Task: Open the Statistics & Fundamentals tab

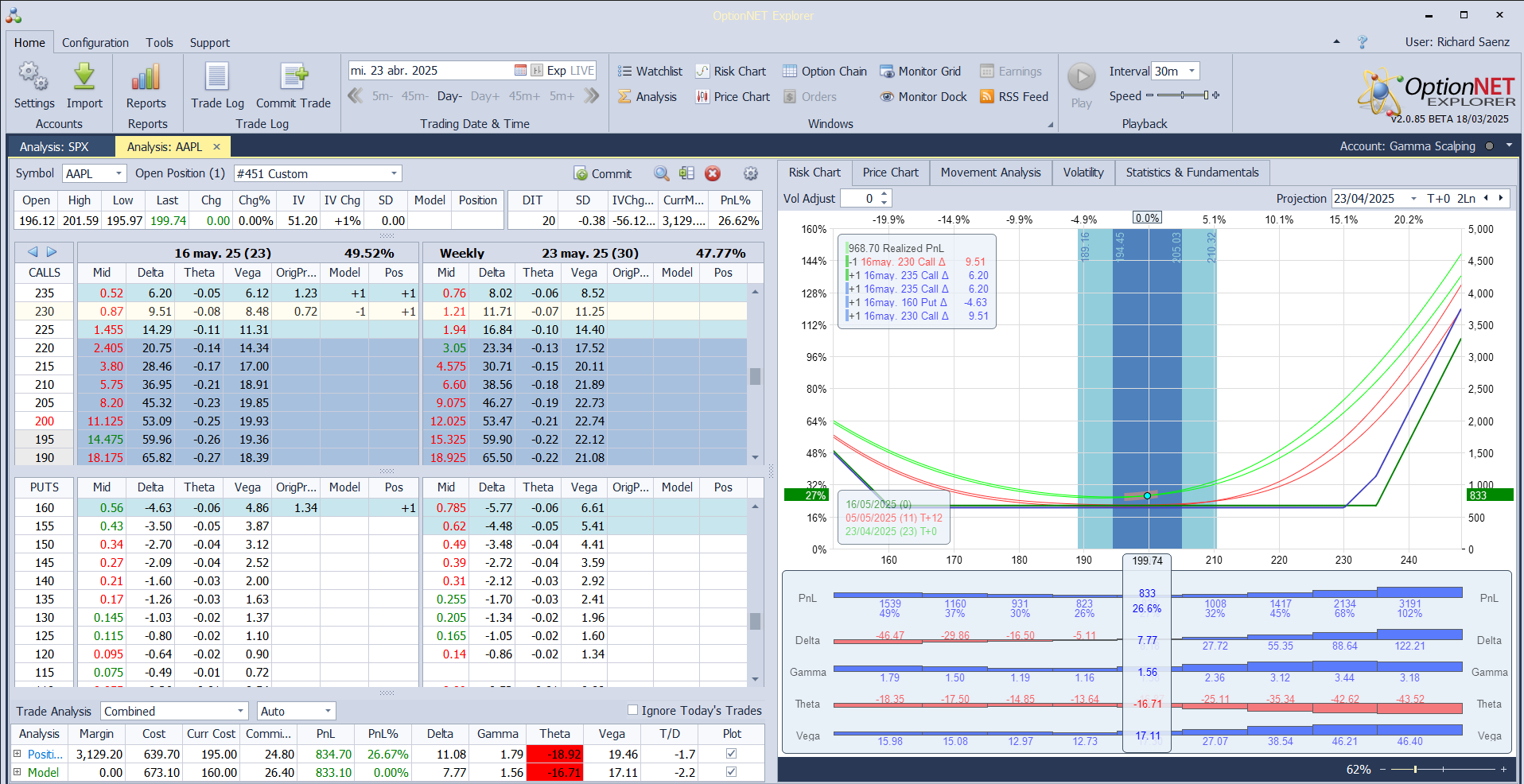Action: pyautogui.click(x=1192, y=172)
